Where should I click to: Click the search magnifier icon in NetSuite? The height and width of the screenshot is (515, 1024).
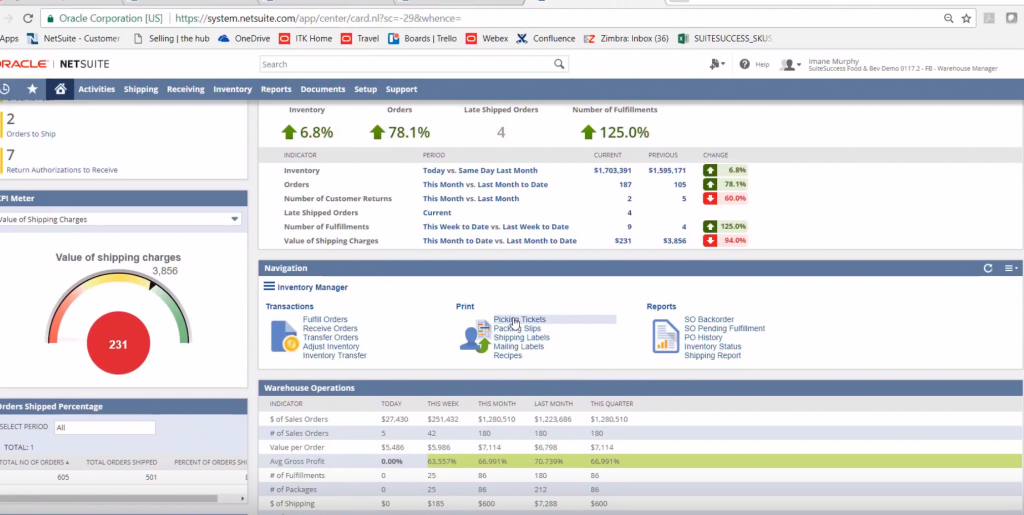[x=559, y=64]
